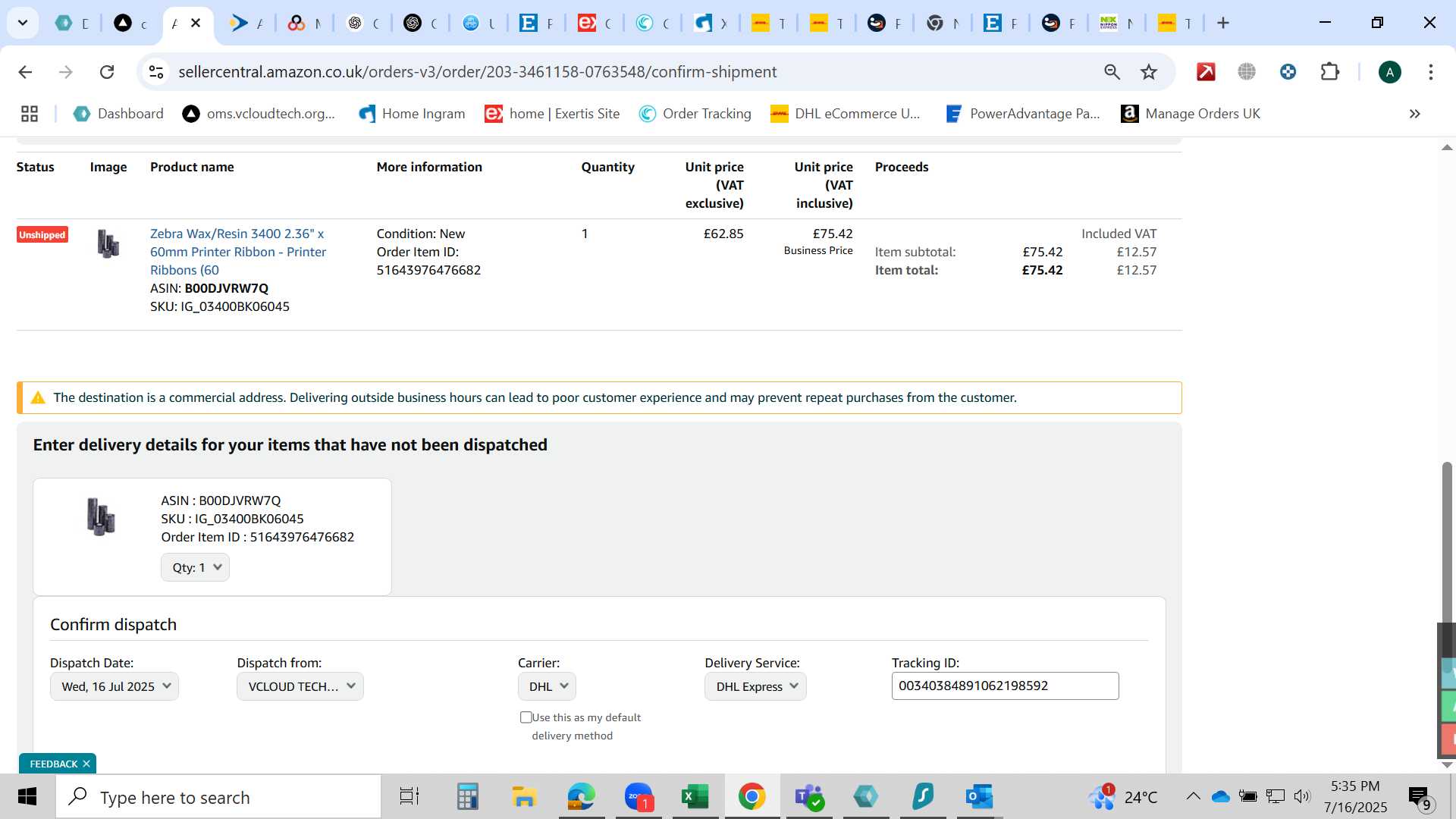
Task: Switch to the fourth browser tab with blue arrow
Action: tap(246, 23)
